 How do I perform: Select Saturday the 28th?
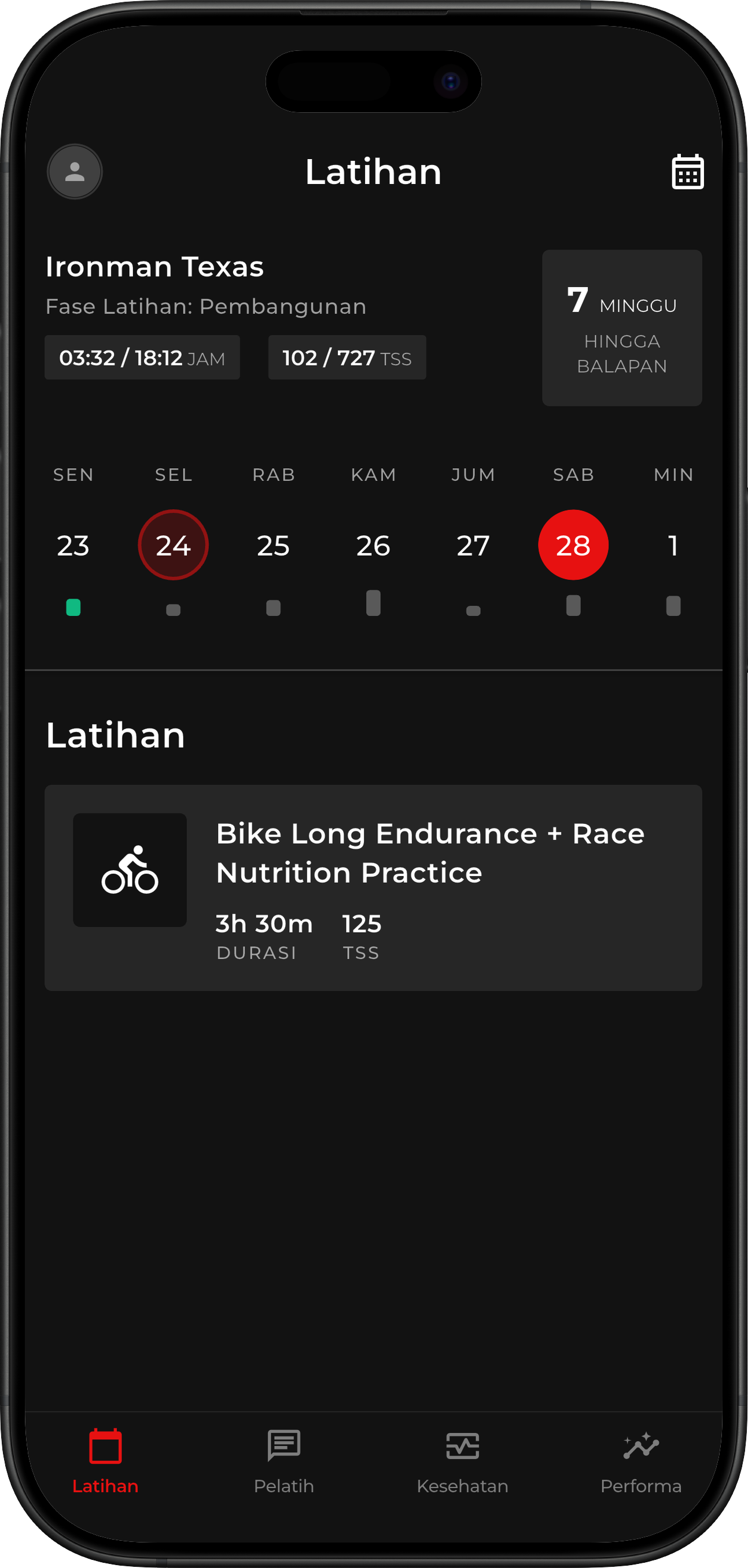pos(573,546)
